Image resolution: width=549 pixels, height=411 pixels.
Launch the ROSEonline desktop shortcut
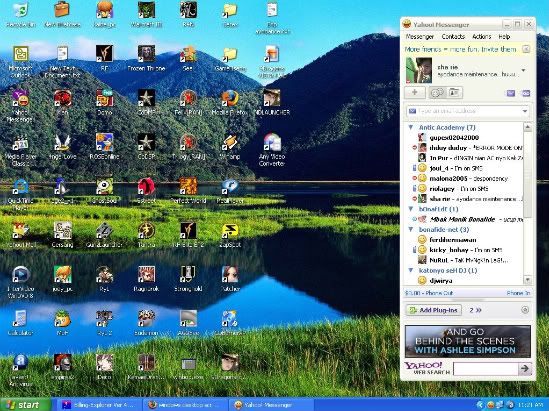[x=104, y=146]
